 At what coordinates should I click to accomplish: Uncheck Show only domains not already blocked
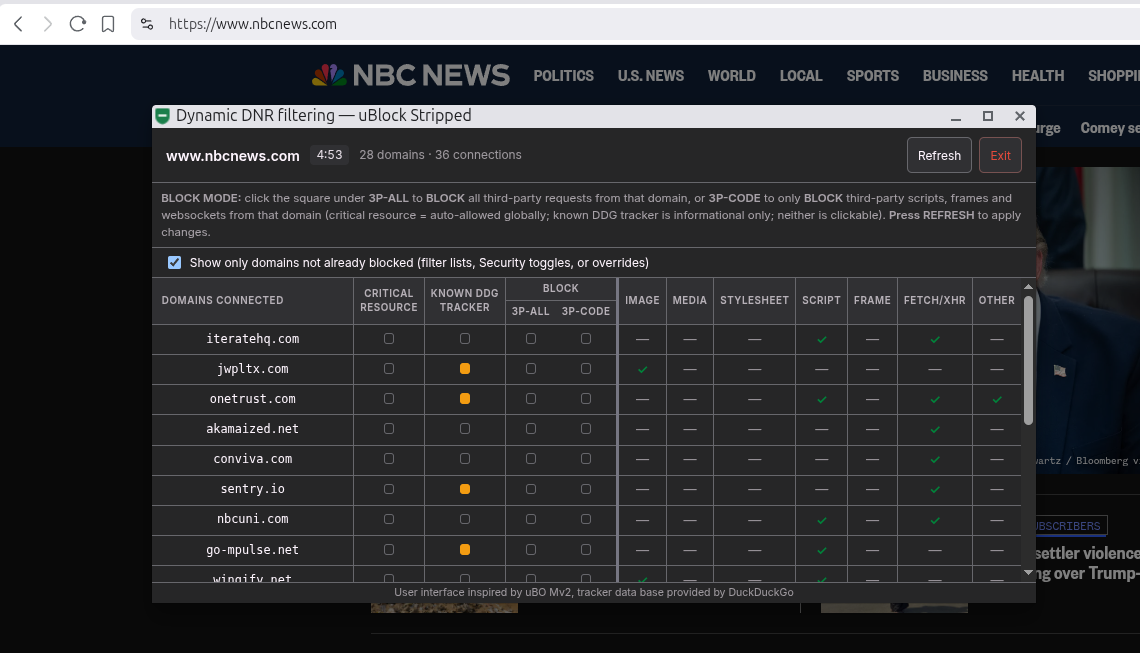(174, 263)
